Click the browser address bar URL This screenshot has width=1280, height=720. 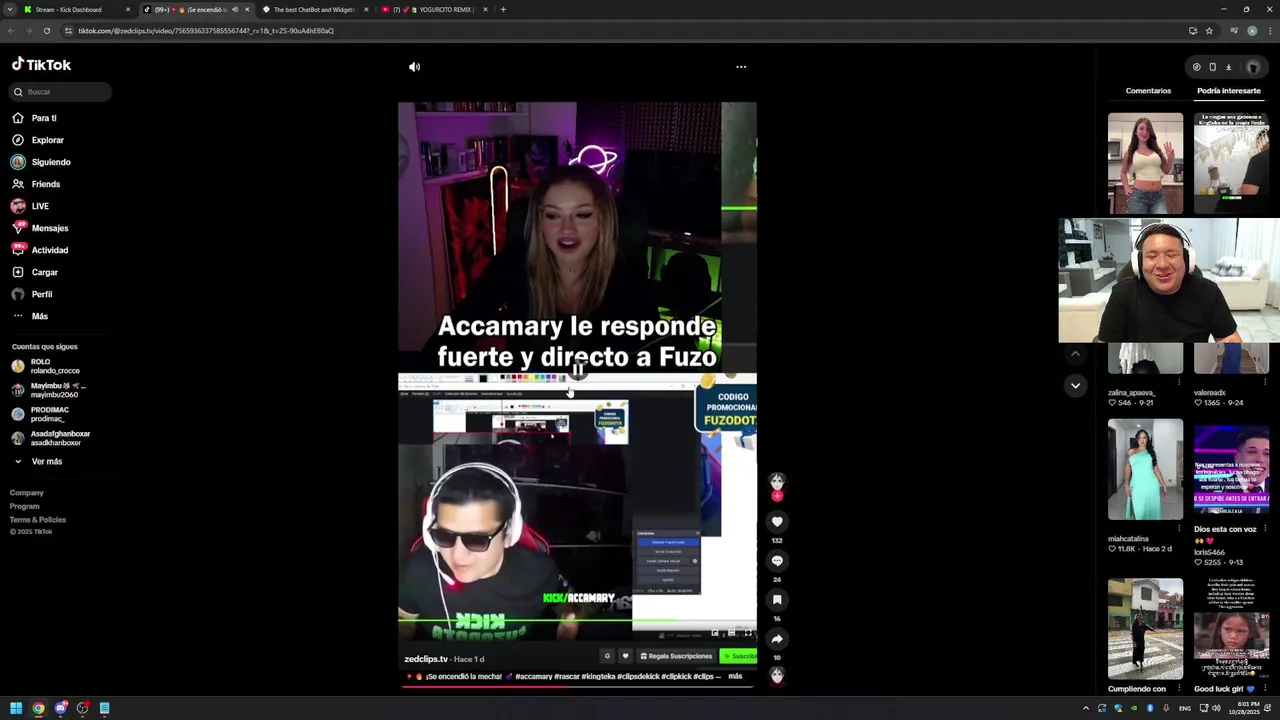pyautogui.click(x=206, y=31)
